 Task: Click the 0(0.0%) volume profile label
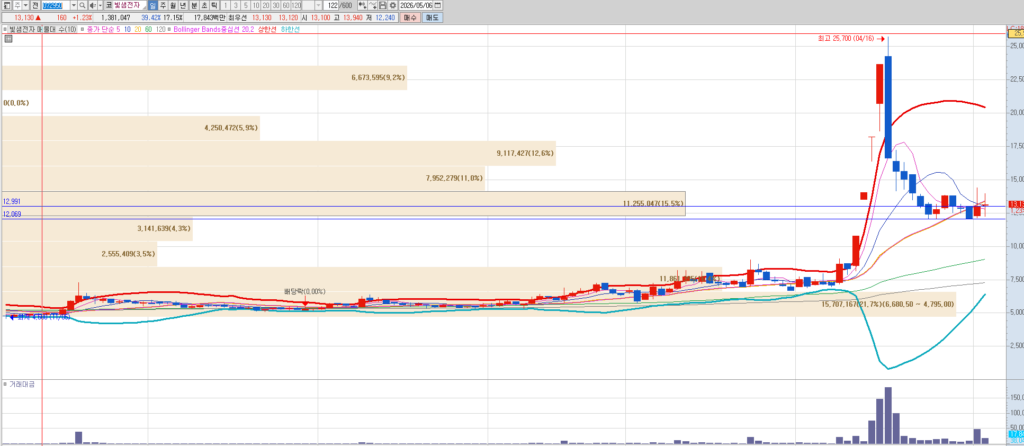[x=16, y=103]
